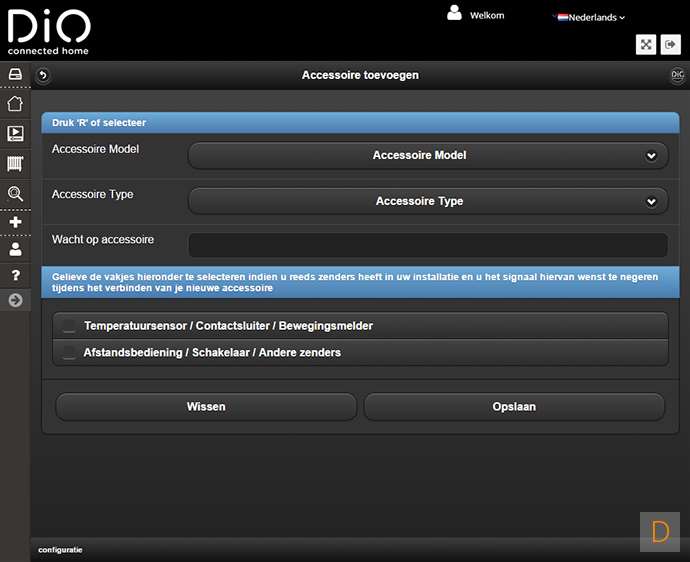Screen dimensions: 690x562
Task: Click the plus add icon in sidebar
Action: (15, 222)
